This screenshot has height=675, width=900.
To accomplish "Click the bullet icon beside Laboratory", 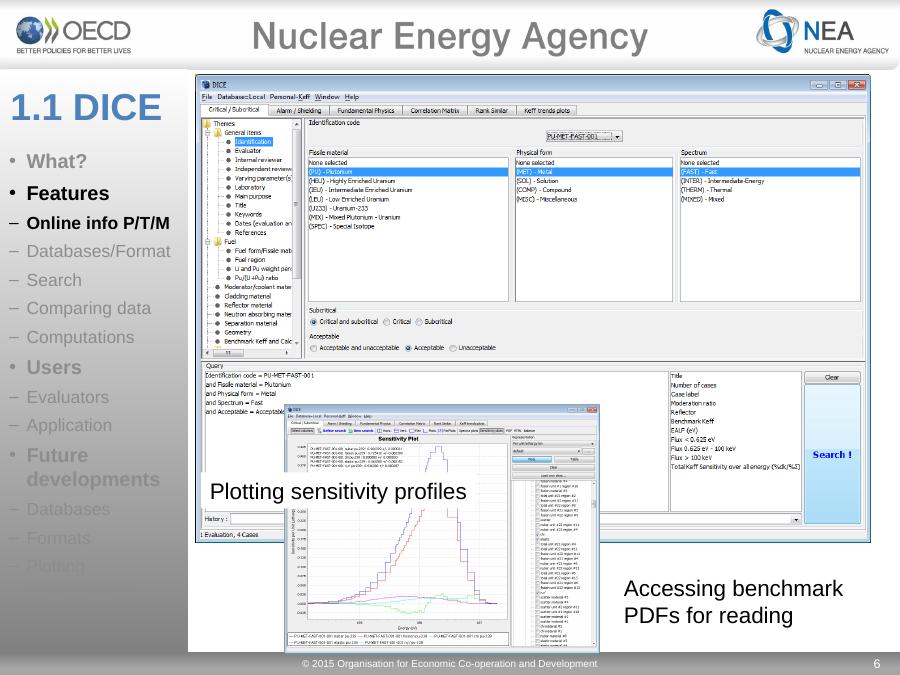I will click(x=229, y=187).
